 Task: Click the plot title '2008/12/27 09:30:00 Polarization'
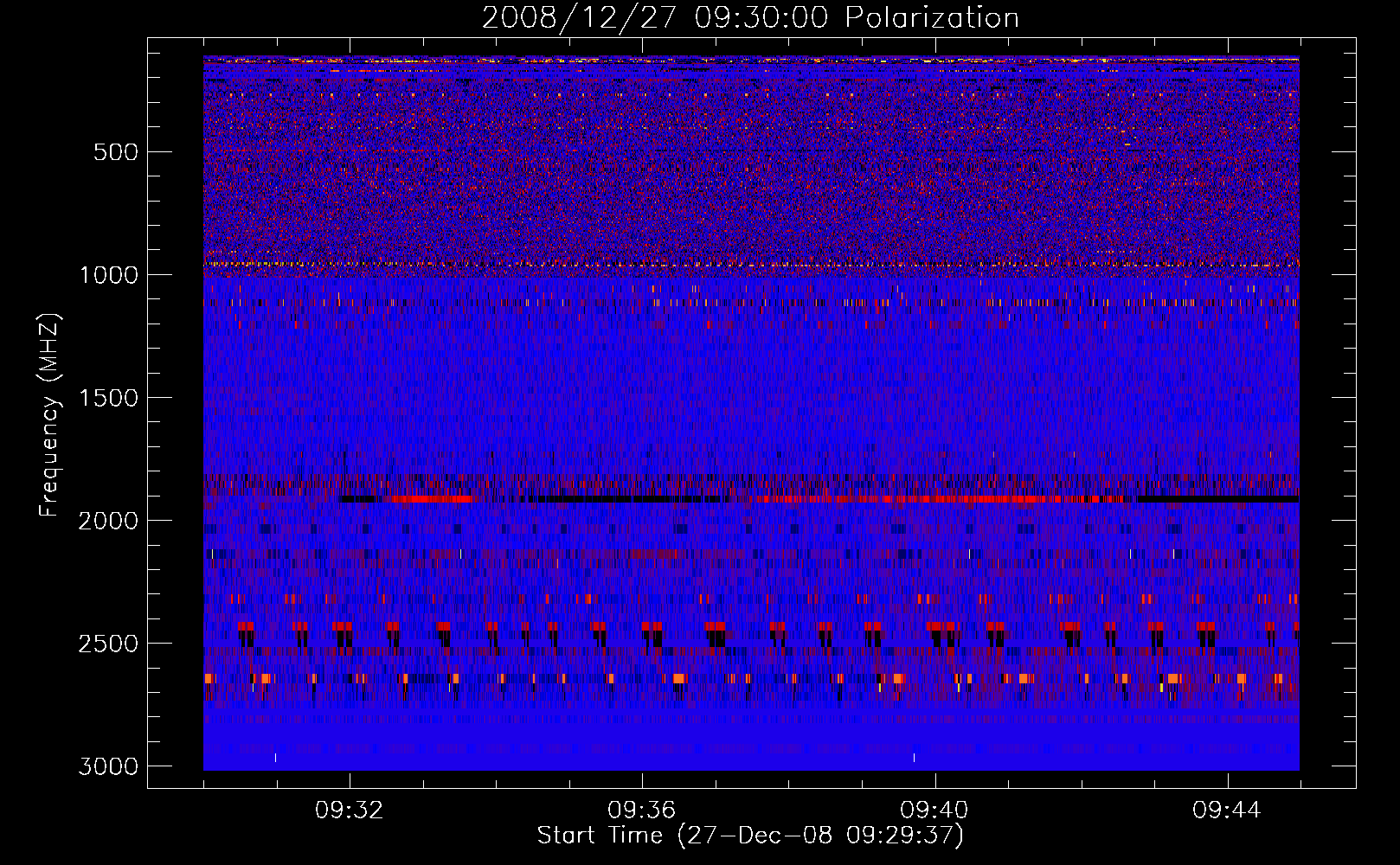coord(750,18)
